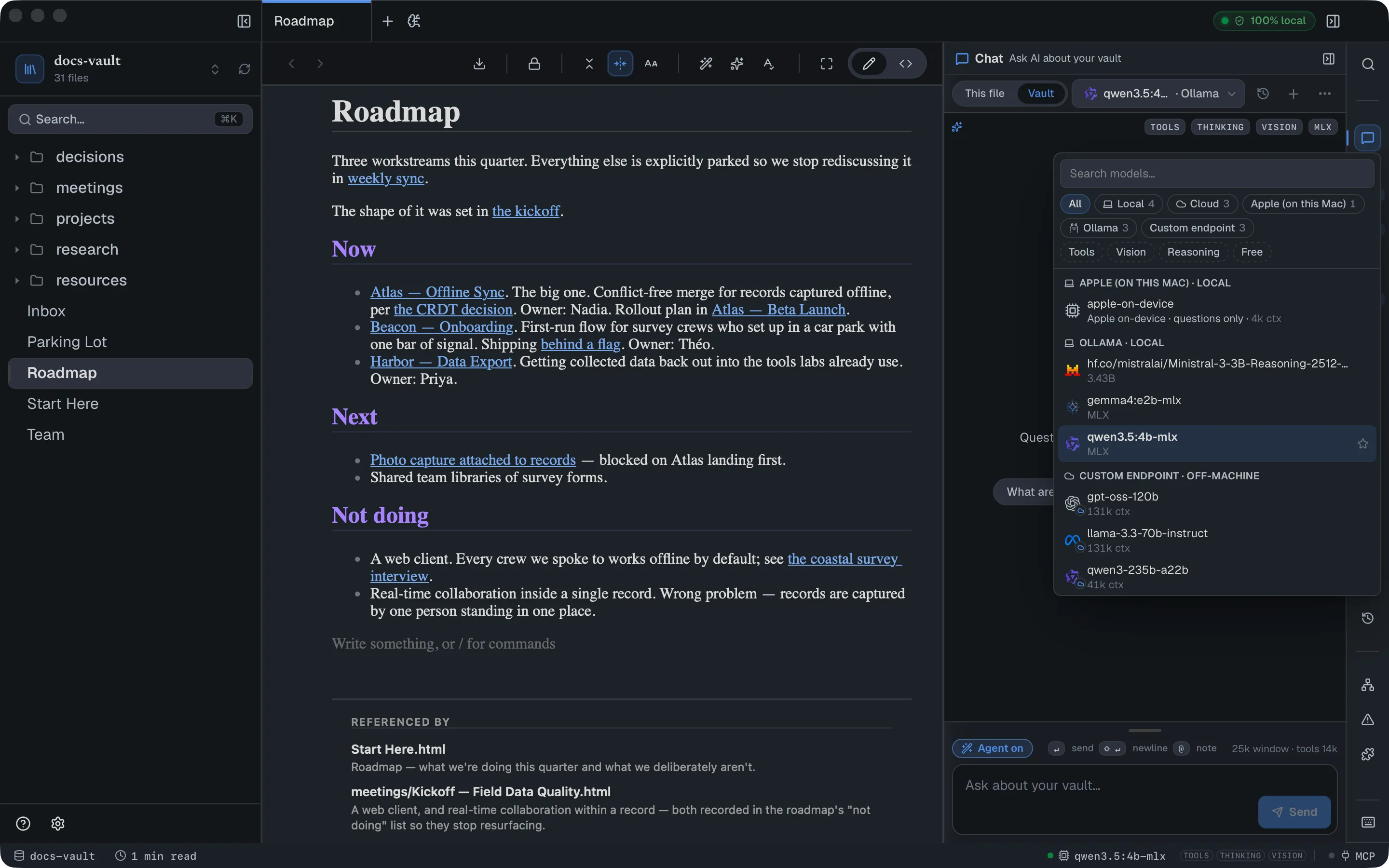Follow the weekly sync link

click(x=386, y=178)
